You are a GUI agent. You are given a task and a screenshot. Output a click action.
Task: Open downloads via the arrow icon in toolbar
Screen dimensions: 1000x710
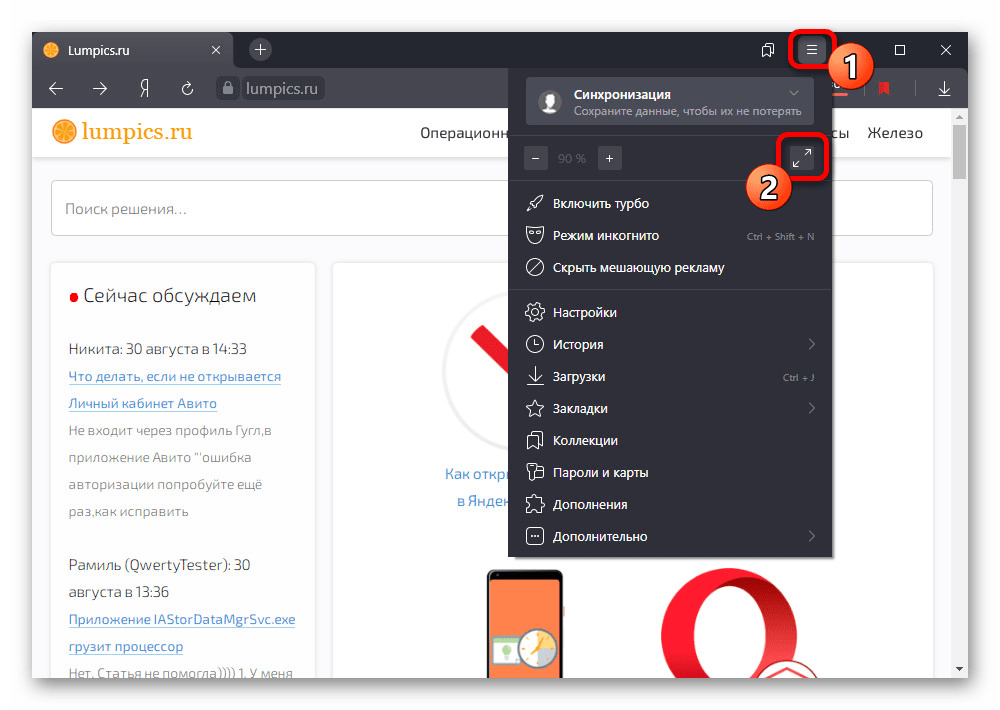944,89
